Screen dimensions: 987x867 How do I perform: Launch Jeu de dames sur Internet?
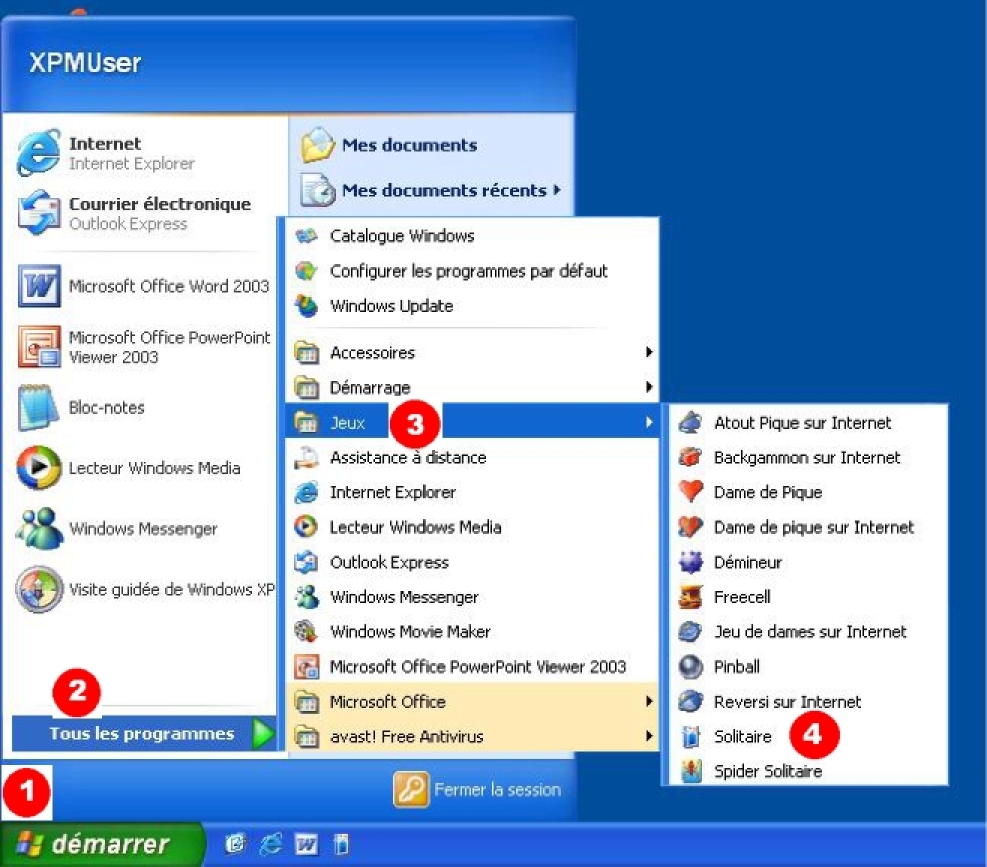coord(808,632)
